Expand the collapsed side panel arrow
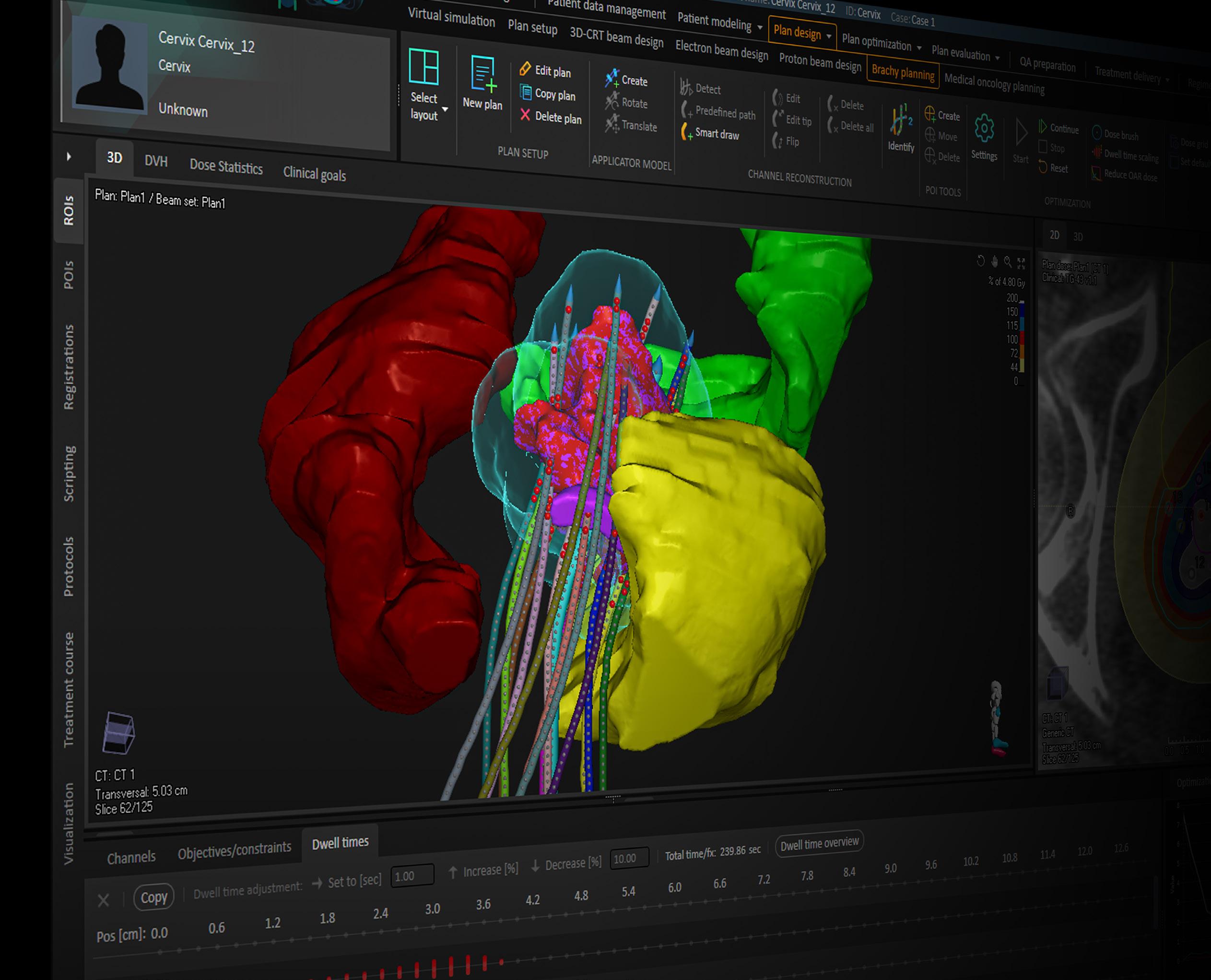The width and height of the screenshot is (1211, 980). click(69, 156)
